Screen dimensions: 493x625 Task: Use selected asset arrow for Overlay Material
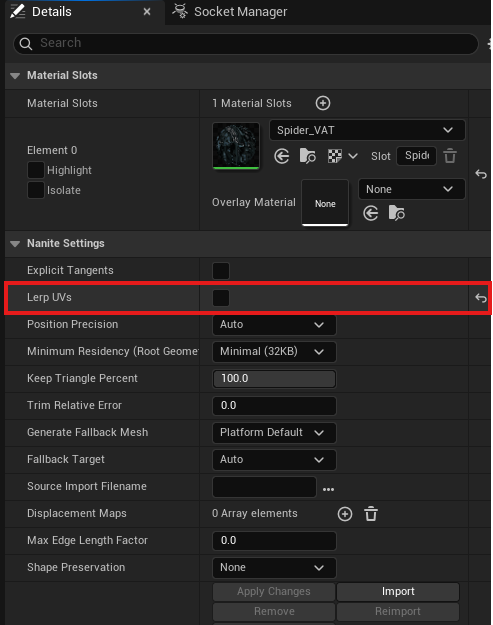371,213
